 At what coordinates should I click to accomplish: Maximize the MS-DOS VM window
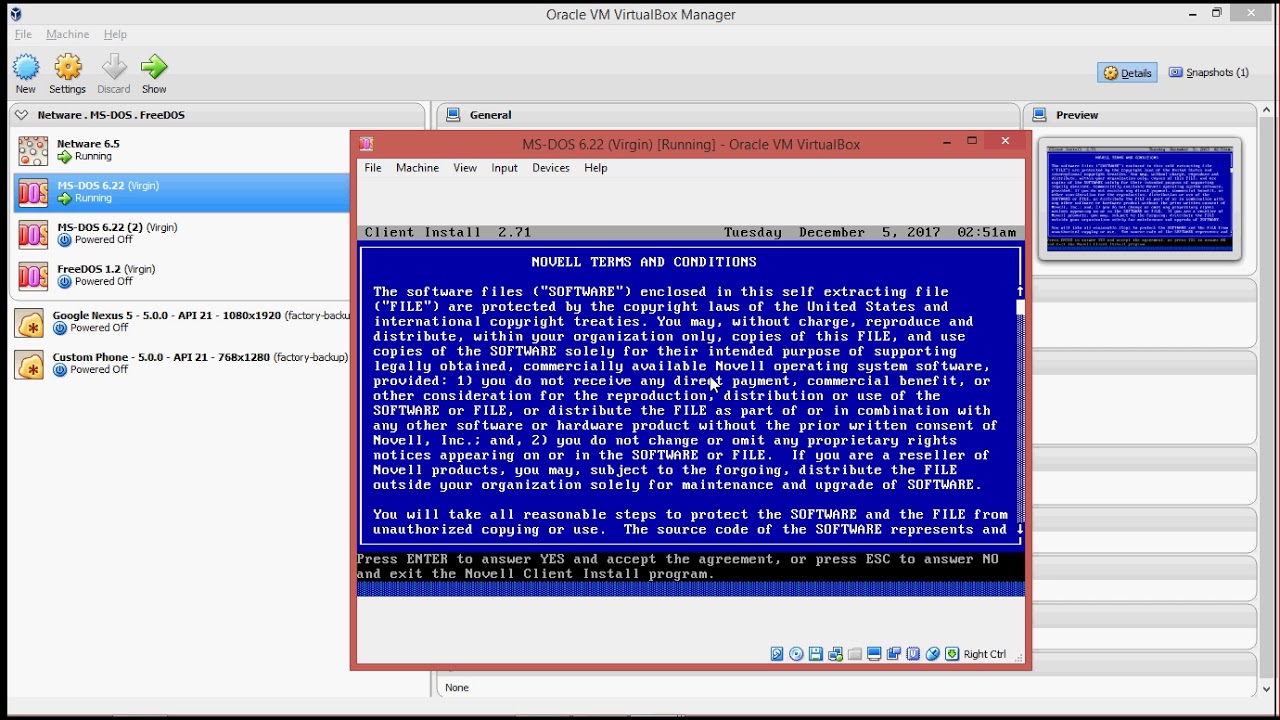(x=972, y=141)
